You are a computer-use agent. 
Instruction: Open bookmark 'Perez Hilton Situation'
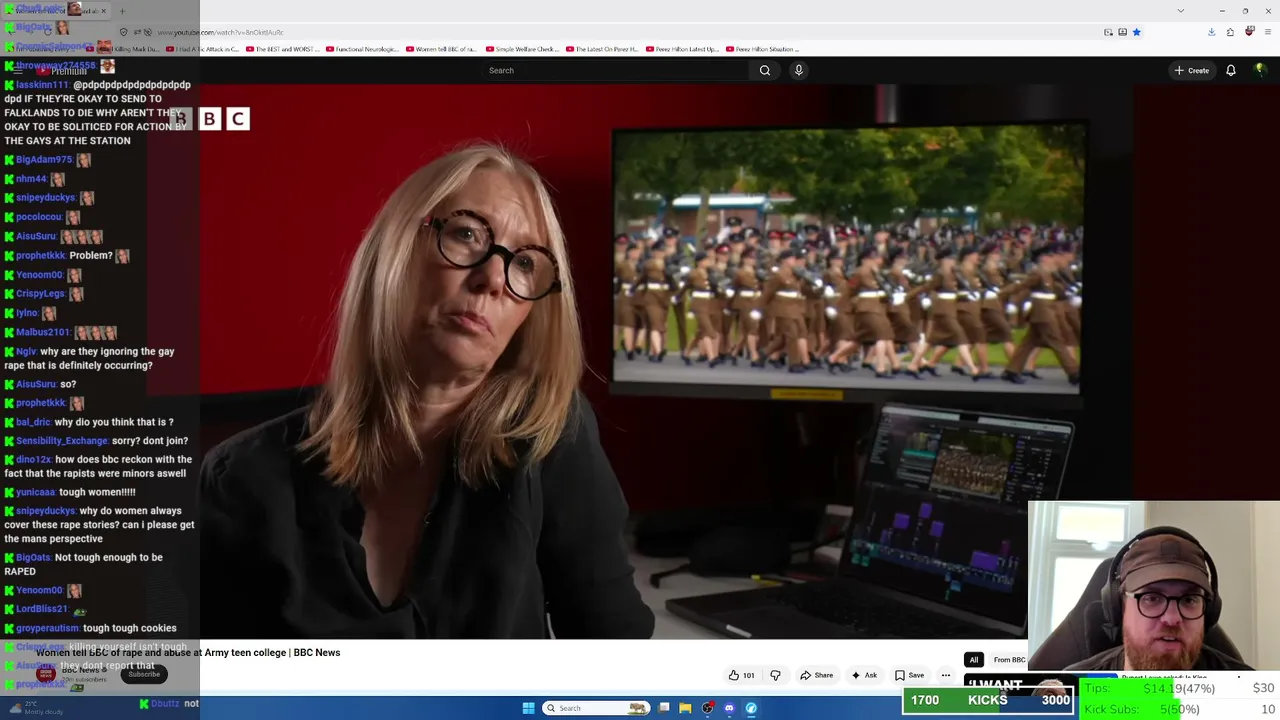(762, 49)
